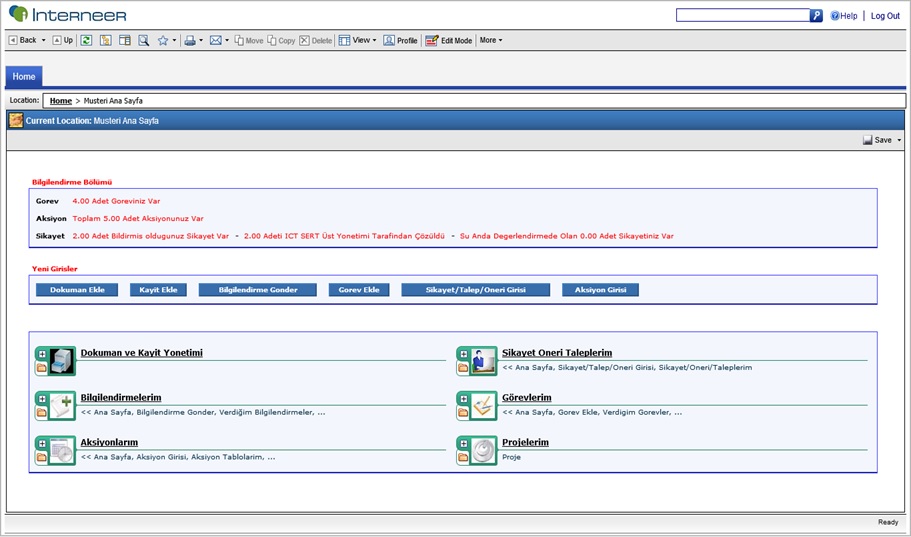Click the Dokuman ve Kayit Yonetimi cabinet icon
This screenshot has height=537, width=911.
coord(62,361)
